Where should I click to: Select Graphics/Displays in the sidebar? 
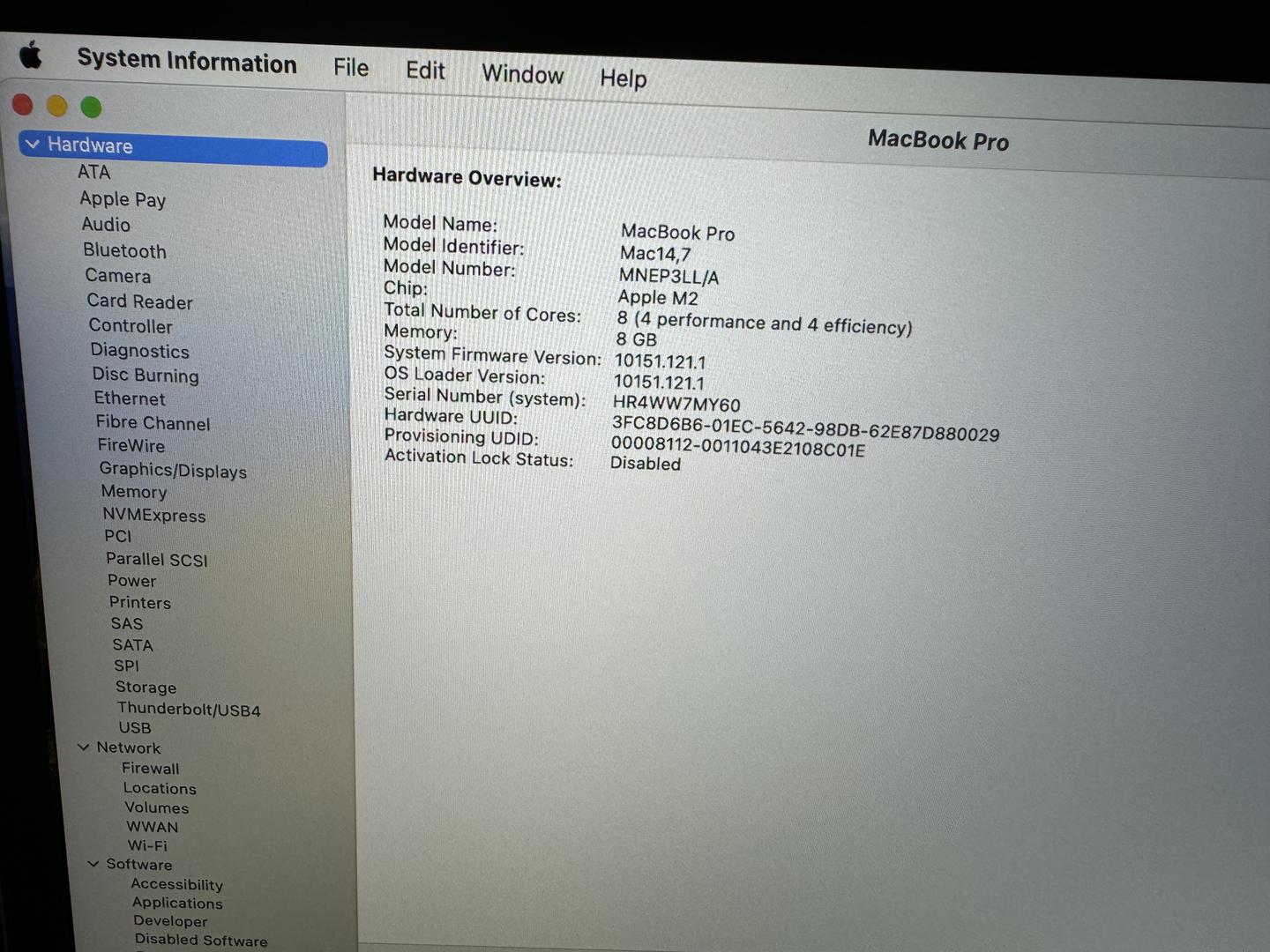pyautogui.click(x=173, y=471)
